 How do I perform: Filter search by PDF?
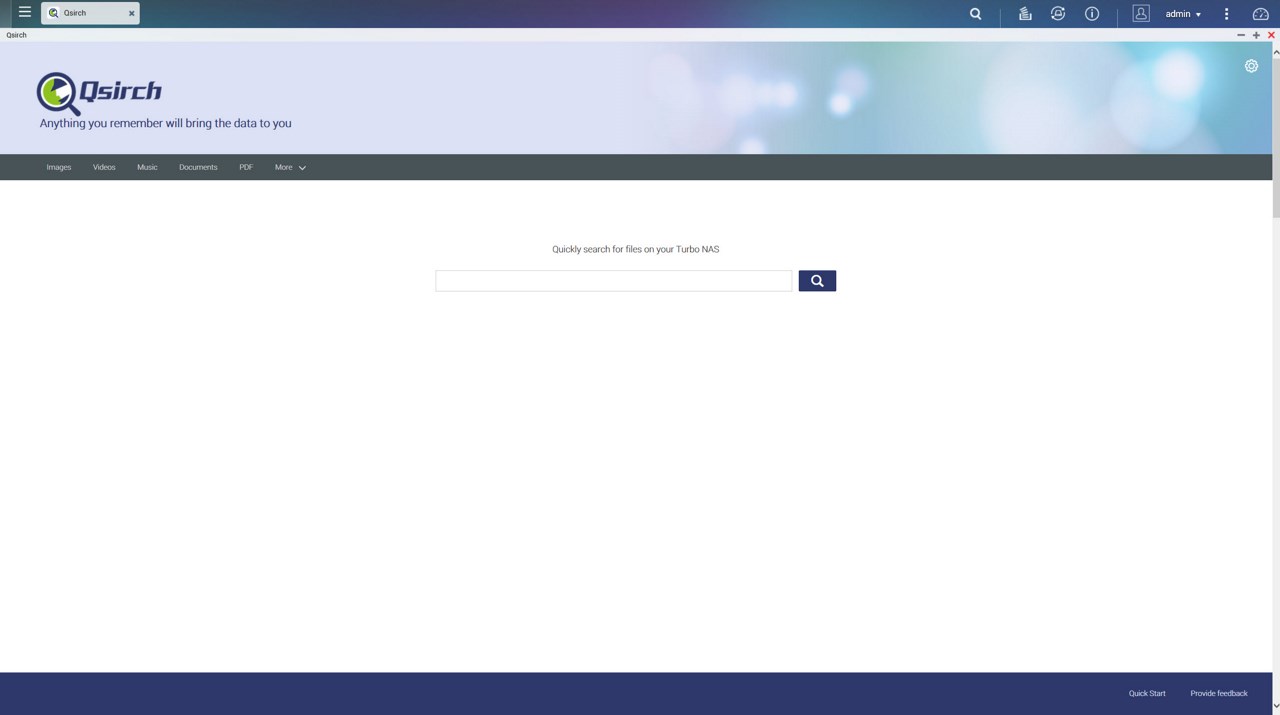pyautogui.click(x=246, y=167)
